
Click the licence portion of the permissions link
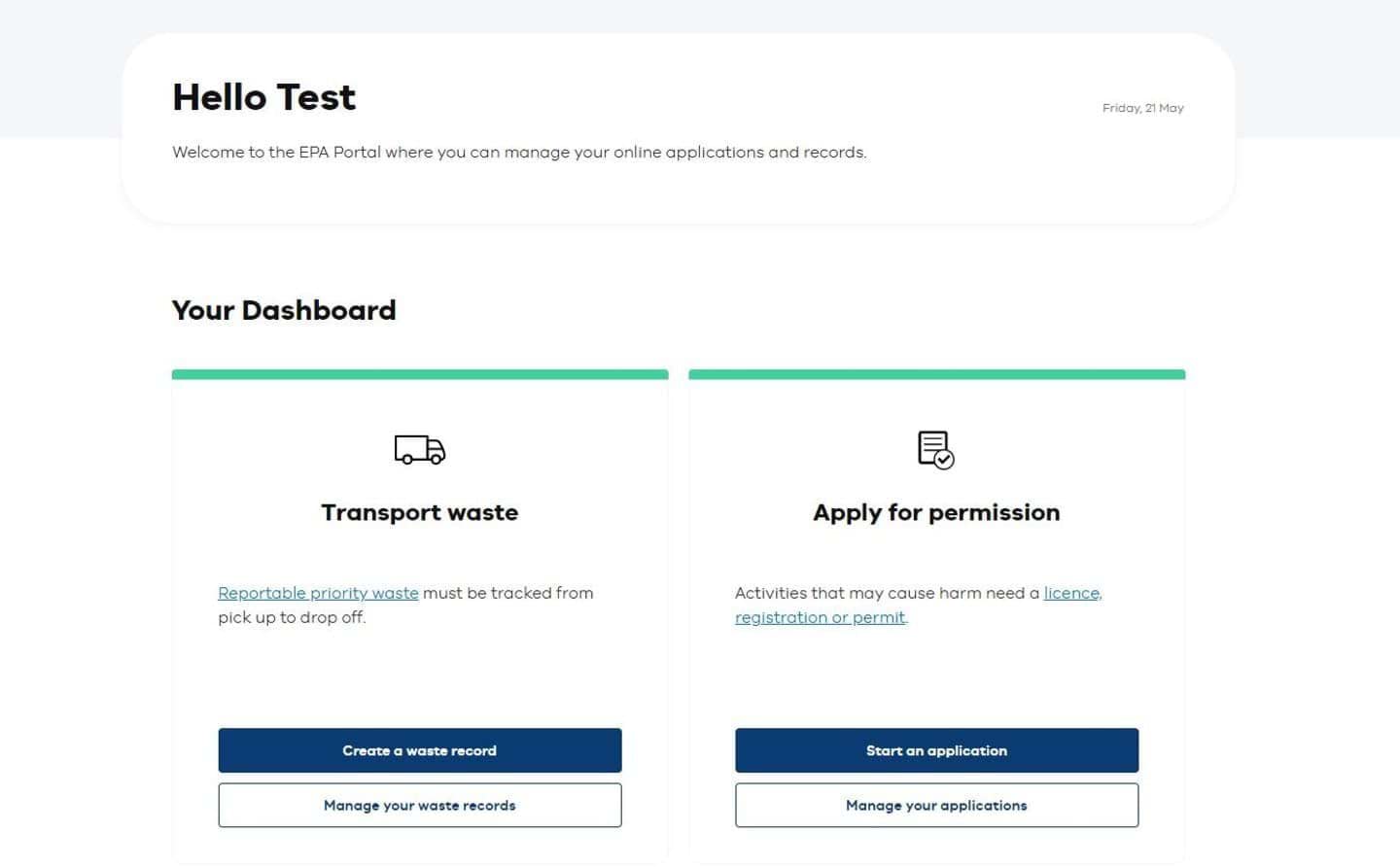click(1069, 593)
